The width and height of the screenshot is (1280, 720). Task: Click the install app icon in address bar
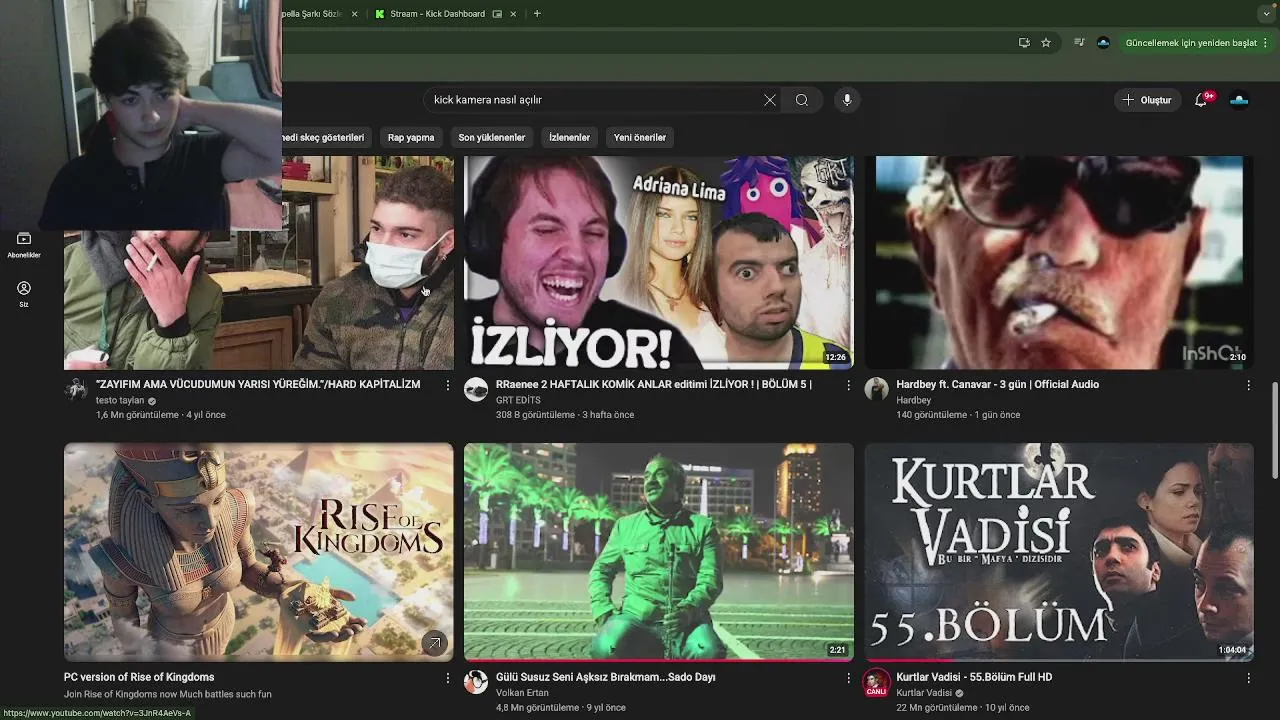click(x=1023, y=43)
